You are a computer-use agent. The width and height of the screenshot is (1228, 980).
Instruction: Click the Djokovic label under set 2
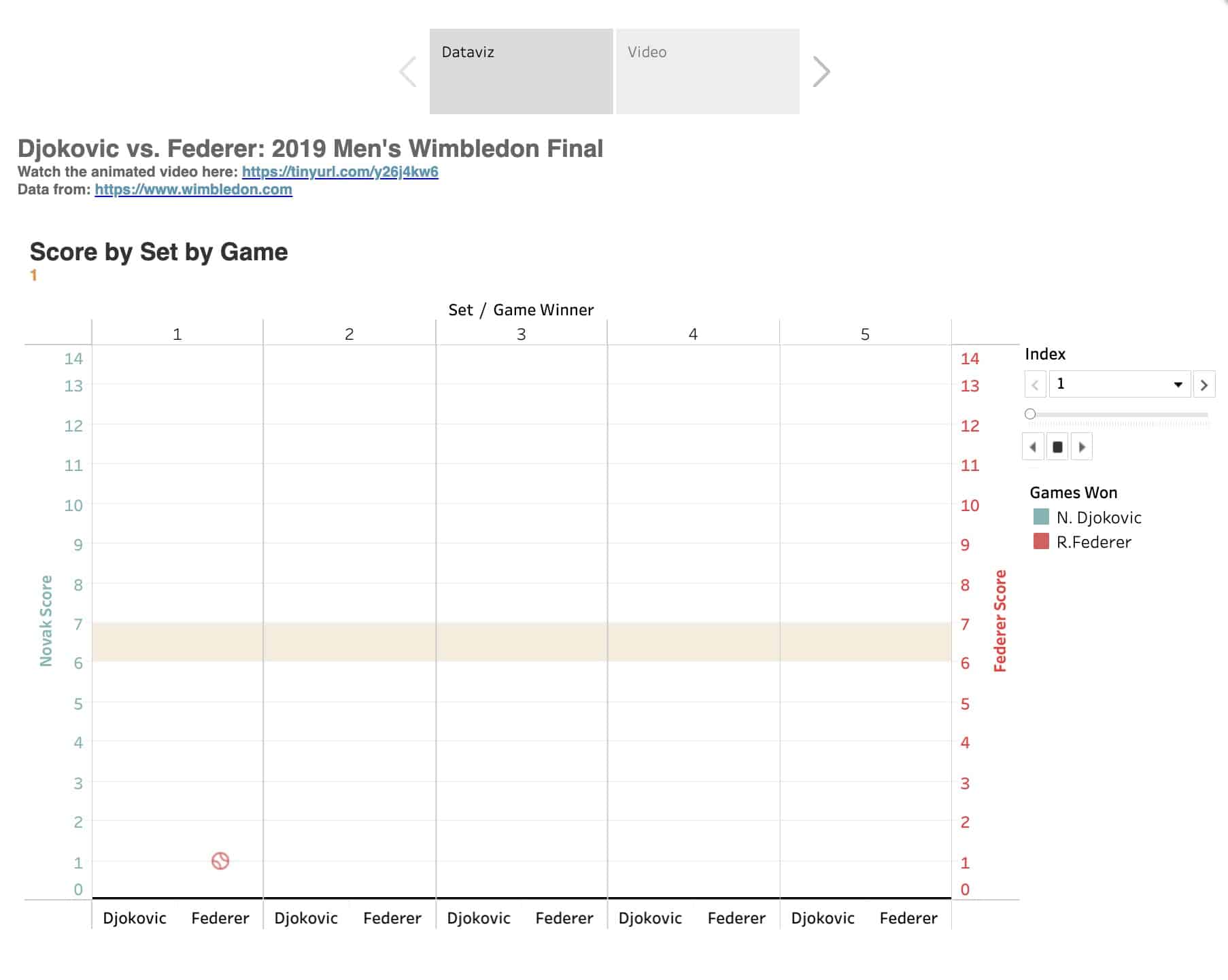(x=306, y=918)
